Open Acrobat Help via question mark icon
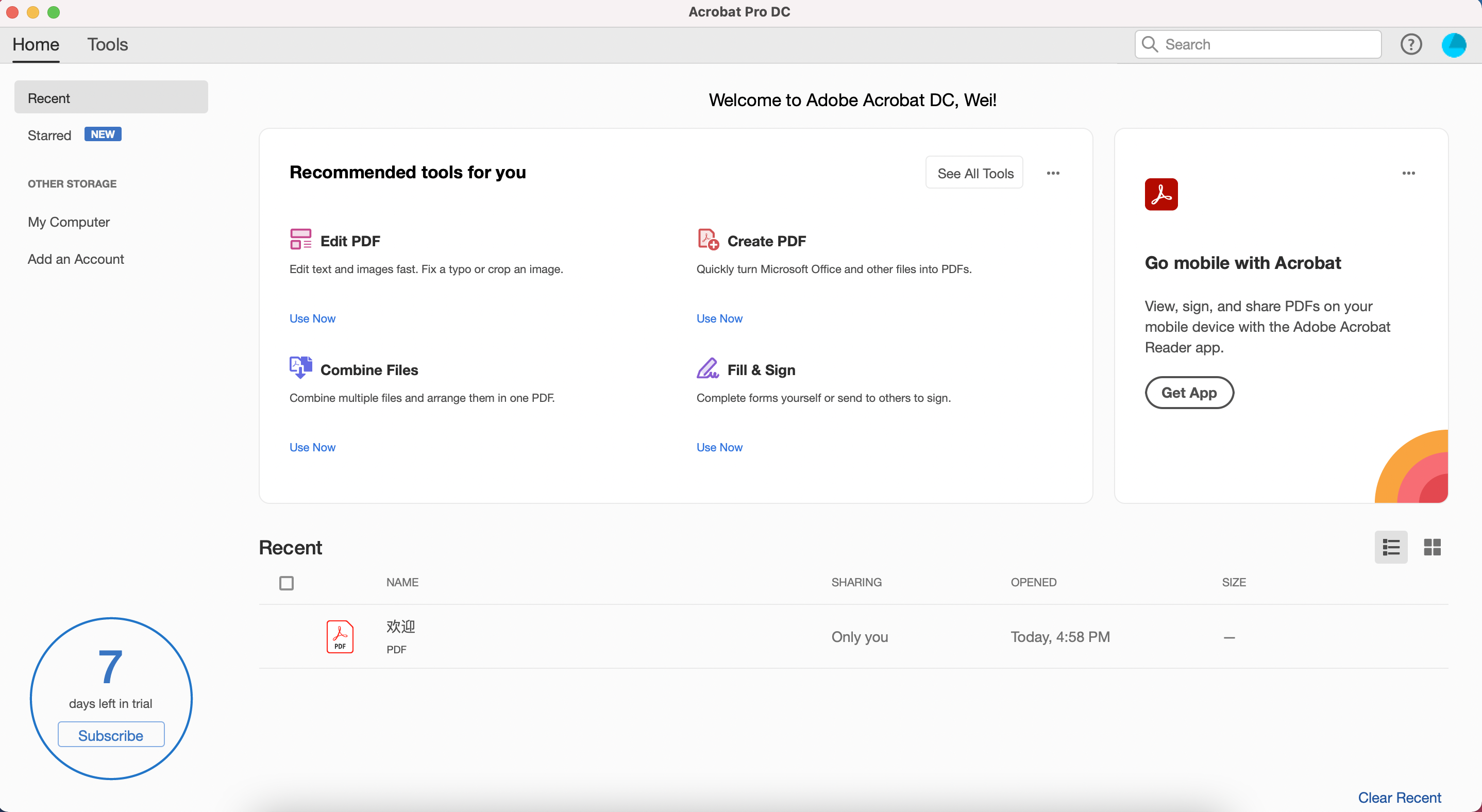The image size is (1482, 812). (x=1411, y=44)
